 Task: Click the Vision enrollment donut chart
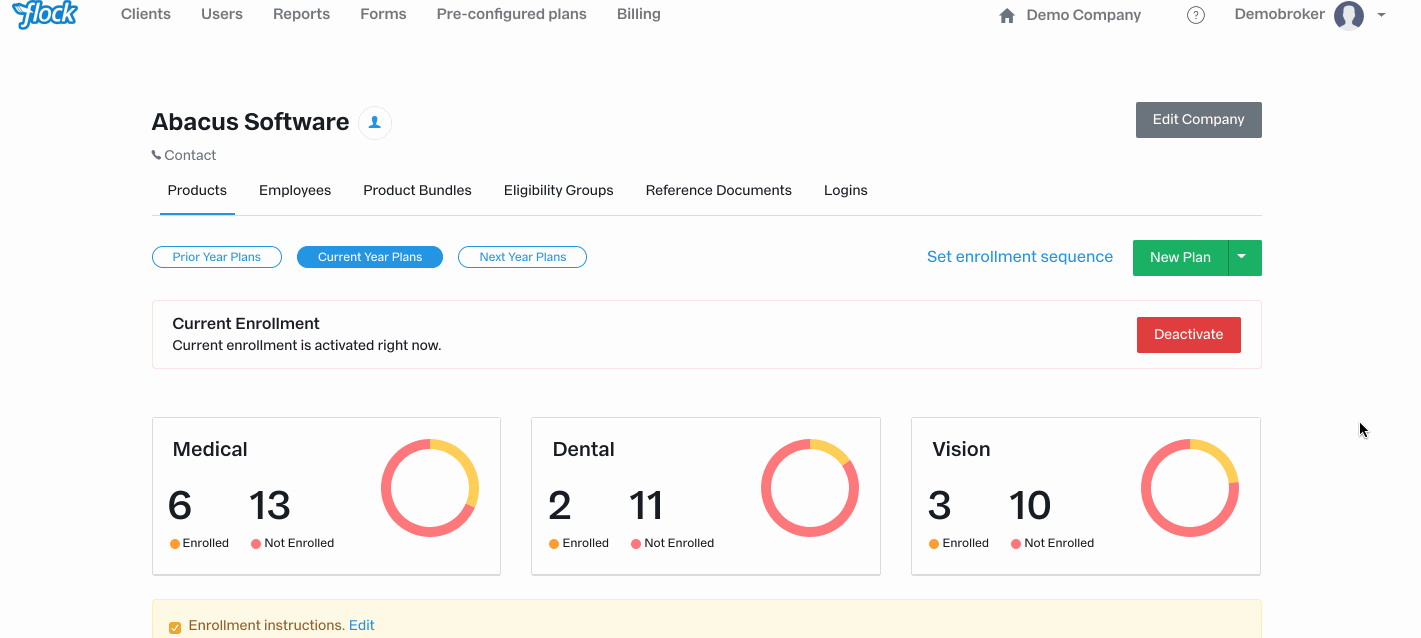point(1190,488)
